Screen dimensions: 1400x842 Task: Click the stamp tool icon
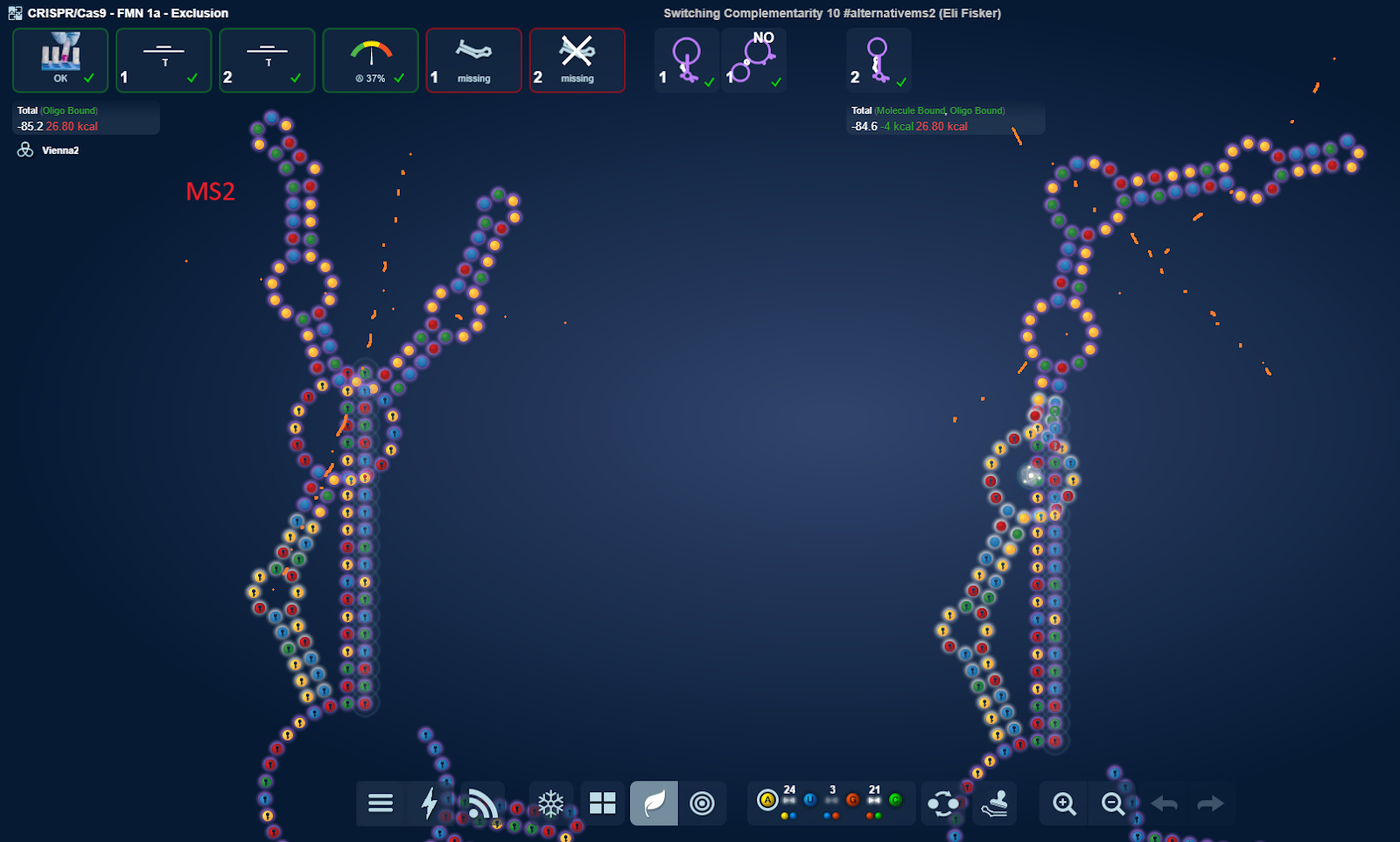point(994,803)
